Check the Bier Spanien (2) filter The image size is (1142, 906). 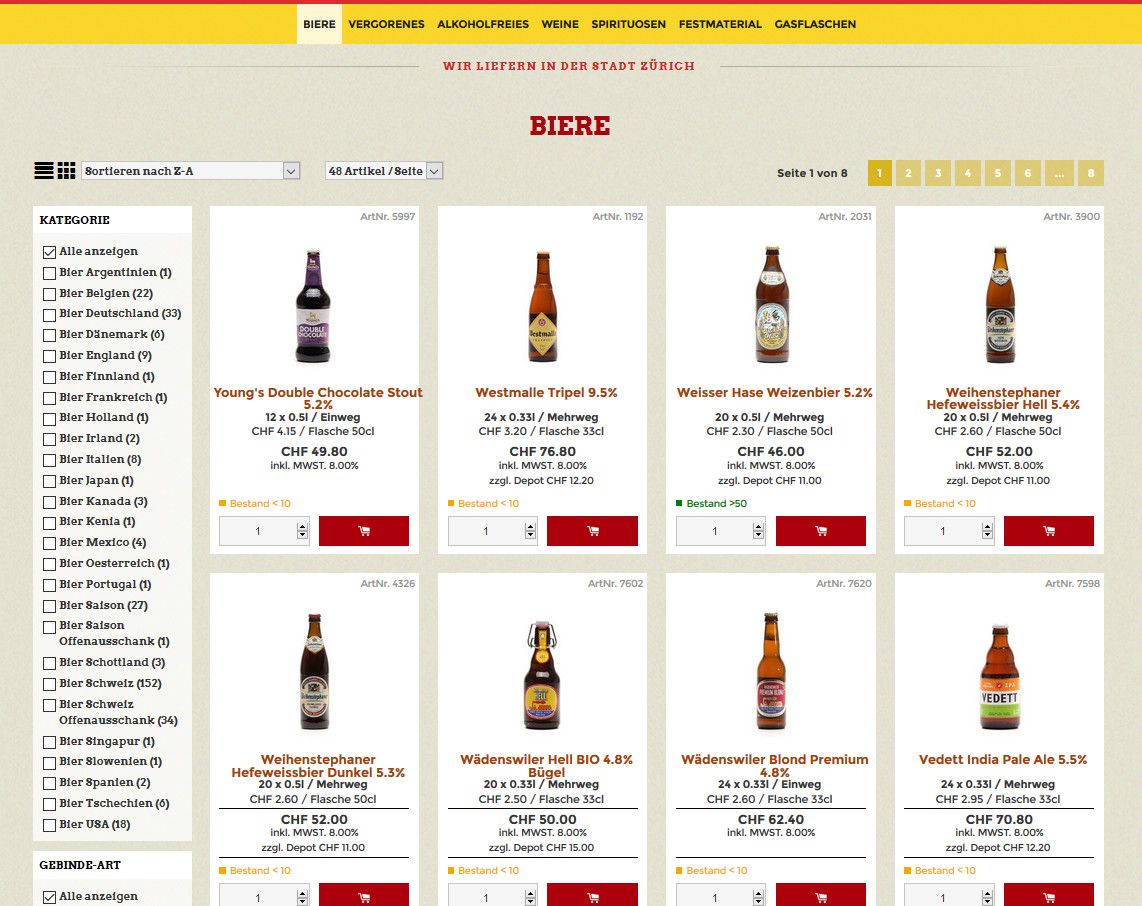point(50,784)
